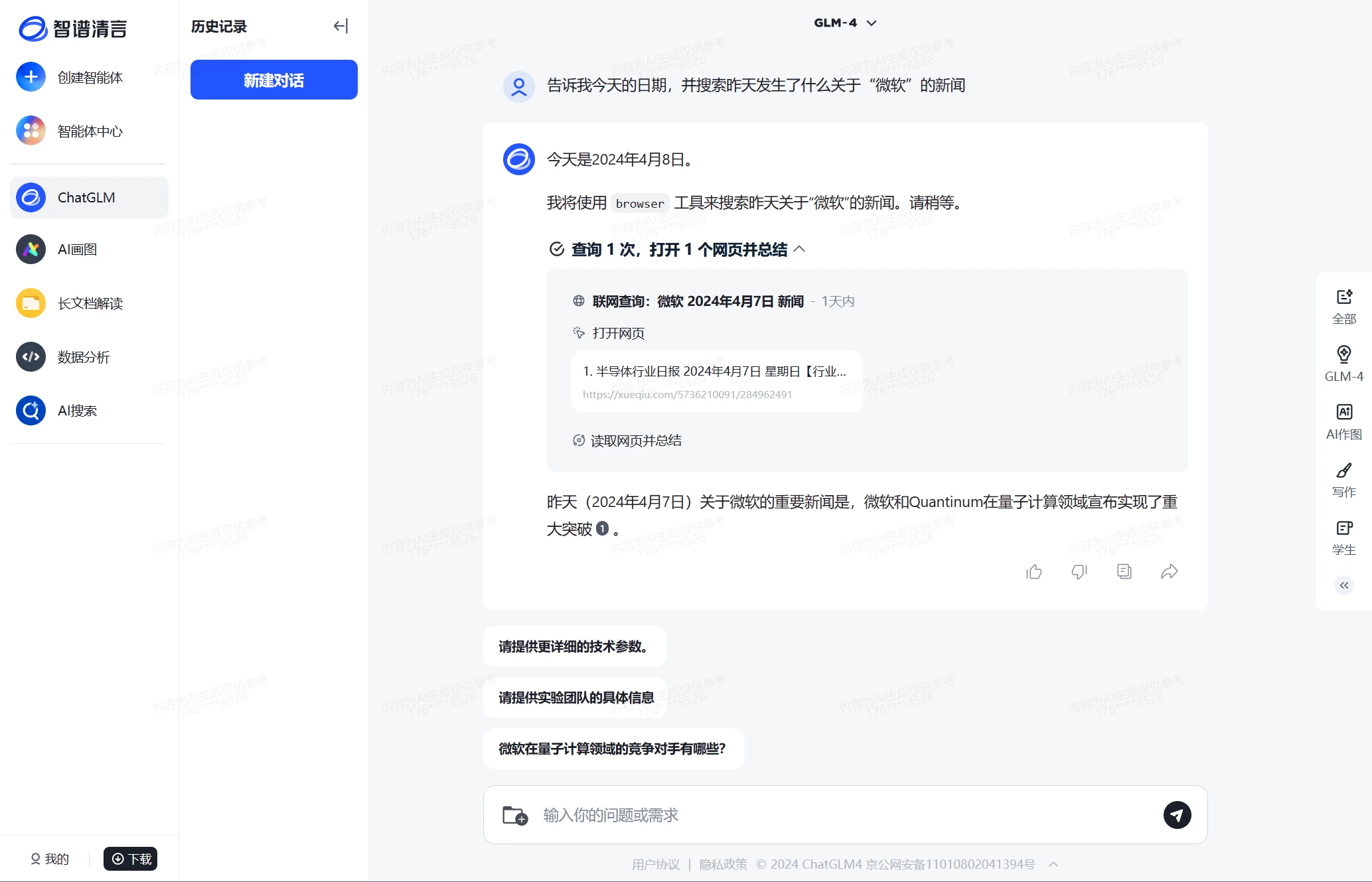The image size is (1372, 882).
Task: Open AI画图 in the sidebar
Action: click(89, 250)
